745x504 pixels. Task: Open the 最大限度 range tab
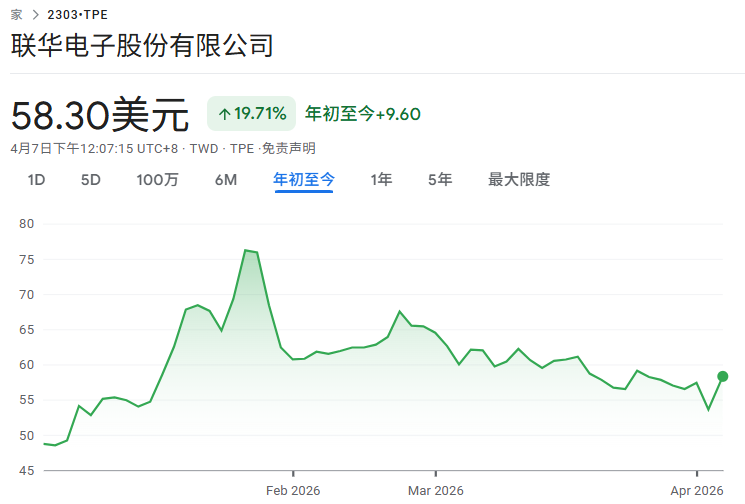519,180
